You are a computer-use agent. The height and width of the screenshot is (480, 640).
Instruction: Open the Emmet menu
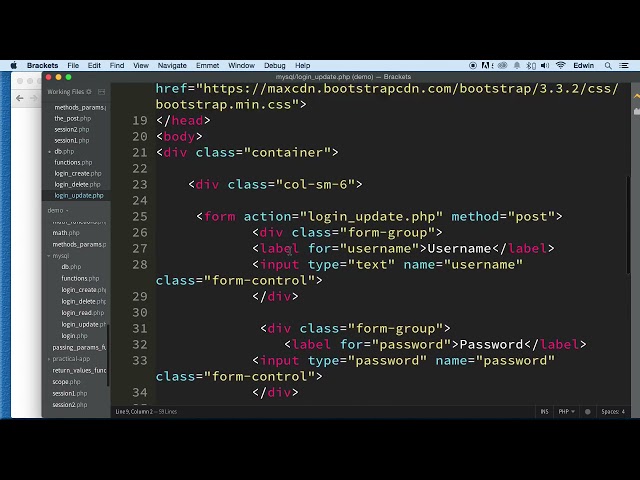coord(207,65)
